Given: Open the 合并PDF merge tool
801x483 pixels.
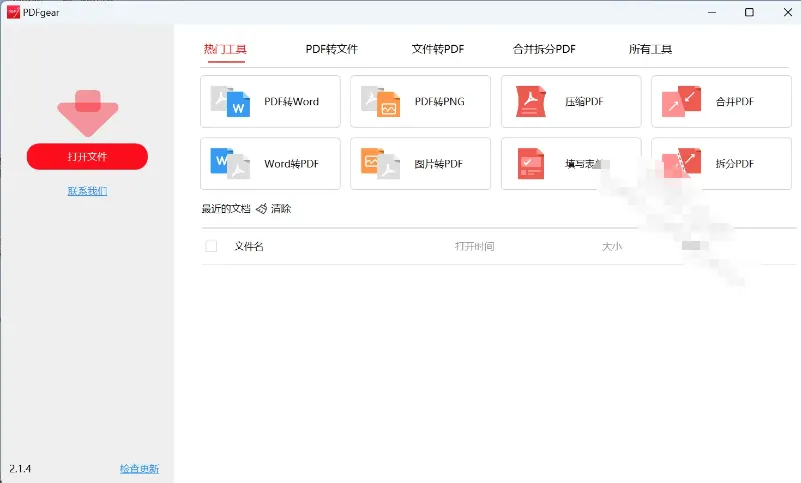Looking at the screenshot, I should point(721,102).
